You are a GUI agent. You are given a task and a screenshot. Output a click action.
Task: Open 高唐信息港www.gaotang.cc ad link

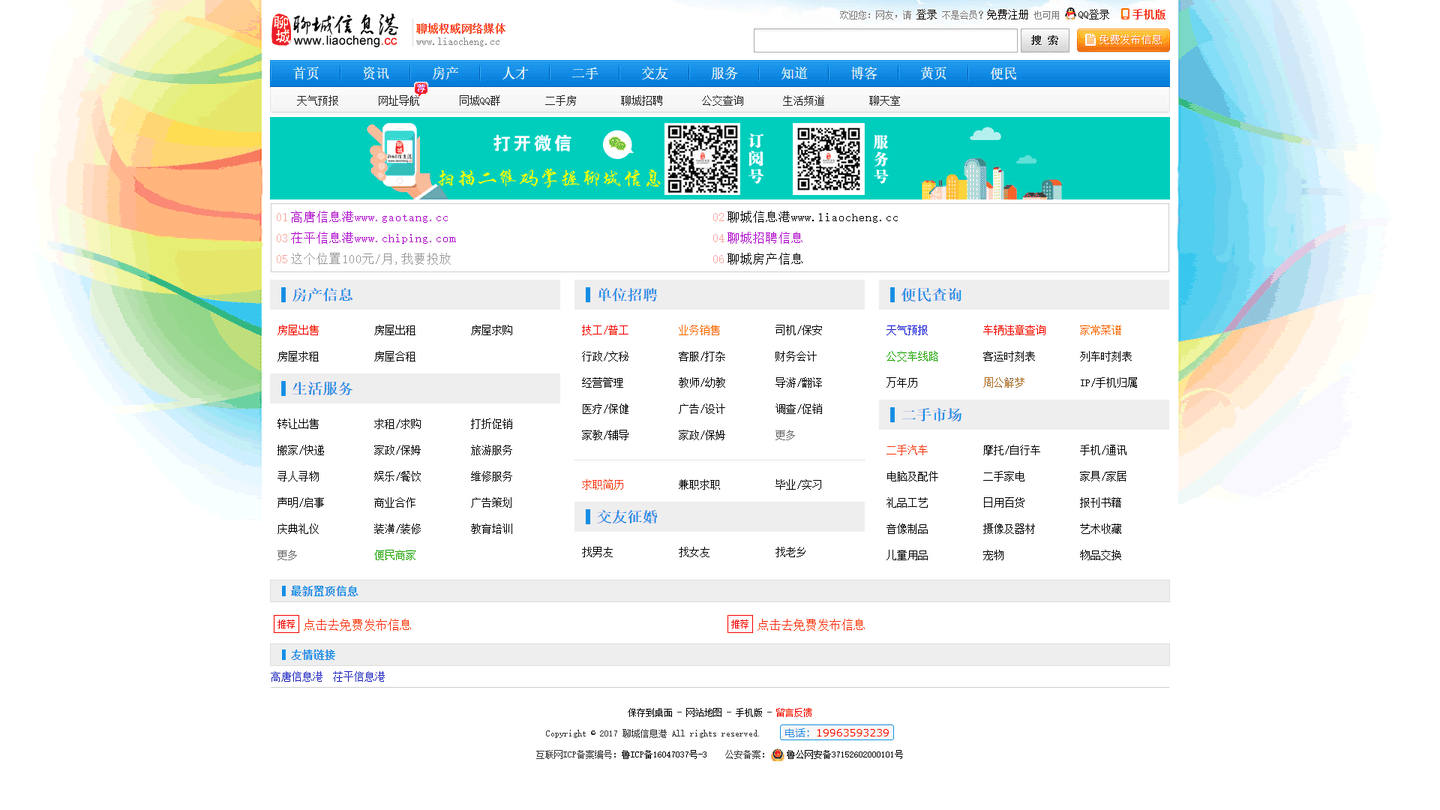click(369, 217)
